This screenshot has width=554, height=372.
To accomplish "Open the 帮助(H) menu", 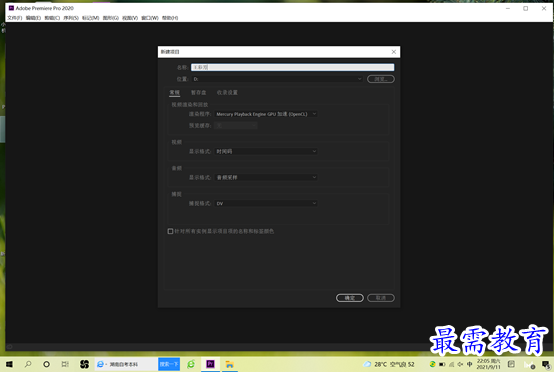I will coord(170,18).
